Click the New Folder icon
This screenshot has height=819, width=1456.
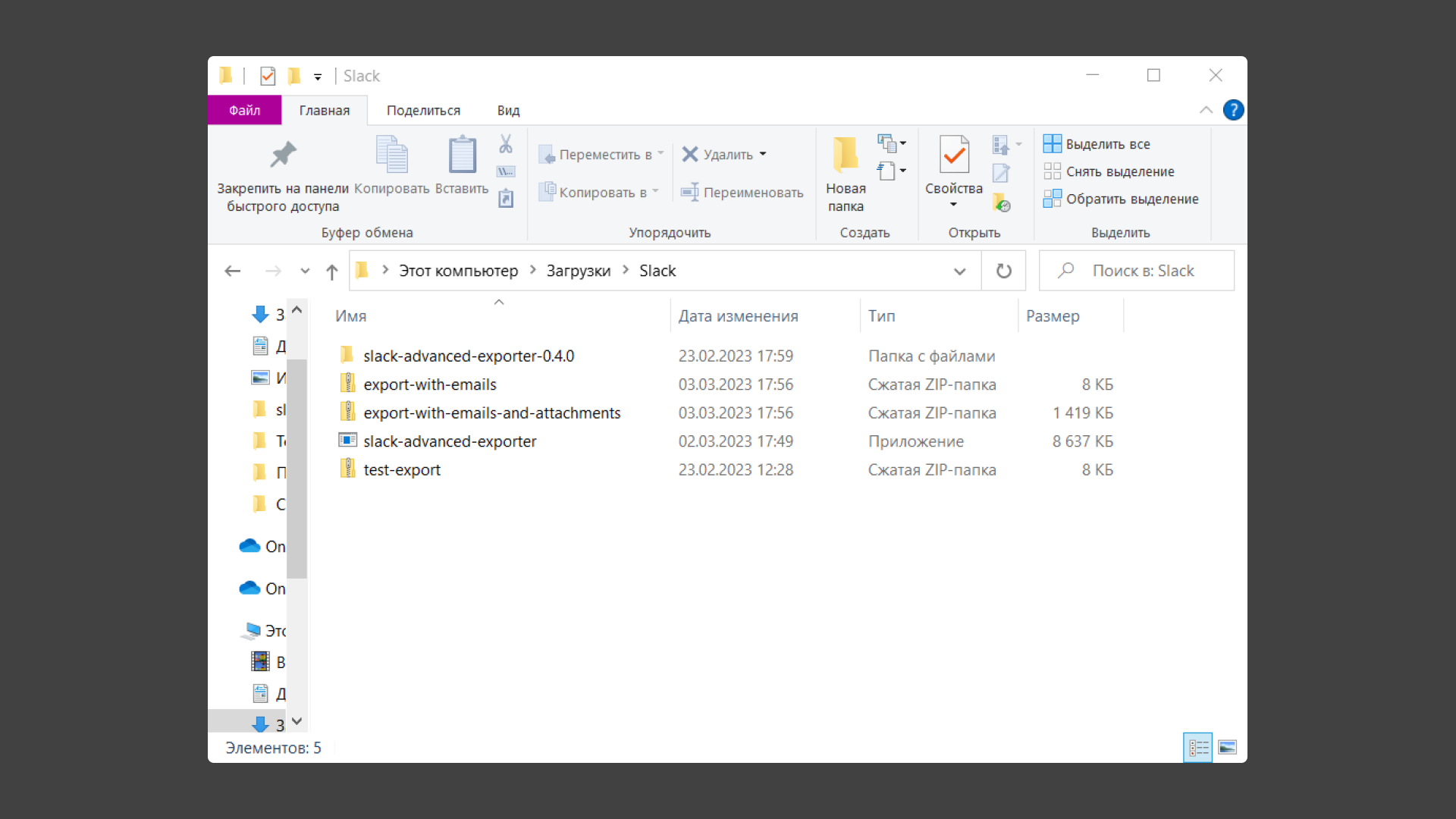tap(846, 155)
